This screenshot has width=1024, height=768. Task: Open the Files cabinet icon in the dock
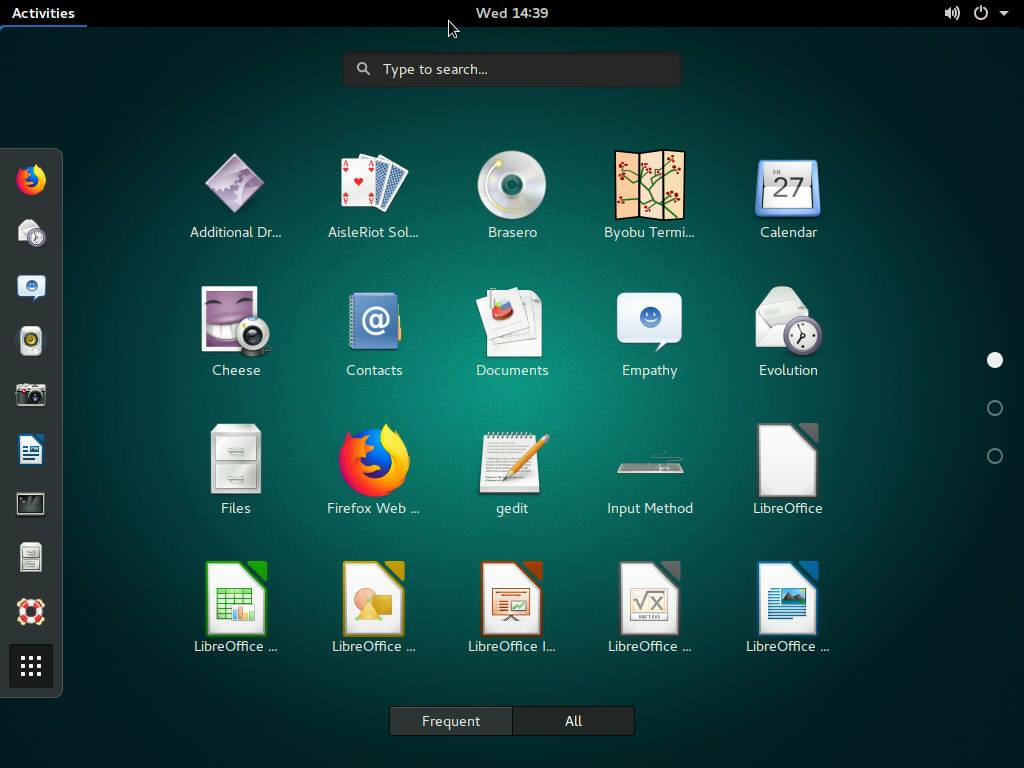click(31, 557)
